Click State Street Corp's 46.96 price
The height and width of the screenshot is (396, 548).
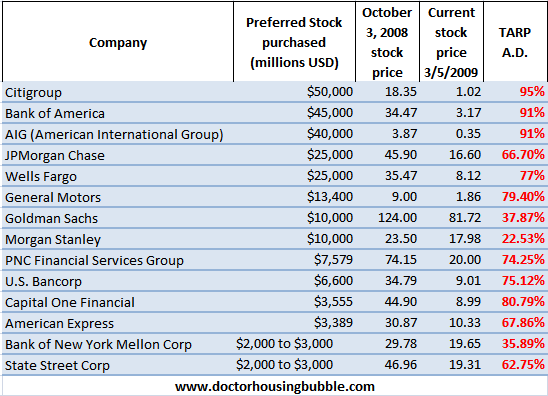pos(401,365)
